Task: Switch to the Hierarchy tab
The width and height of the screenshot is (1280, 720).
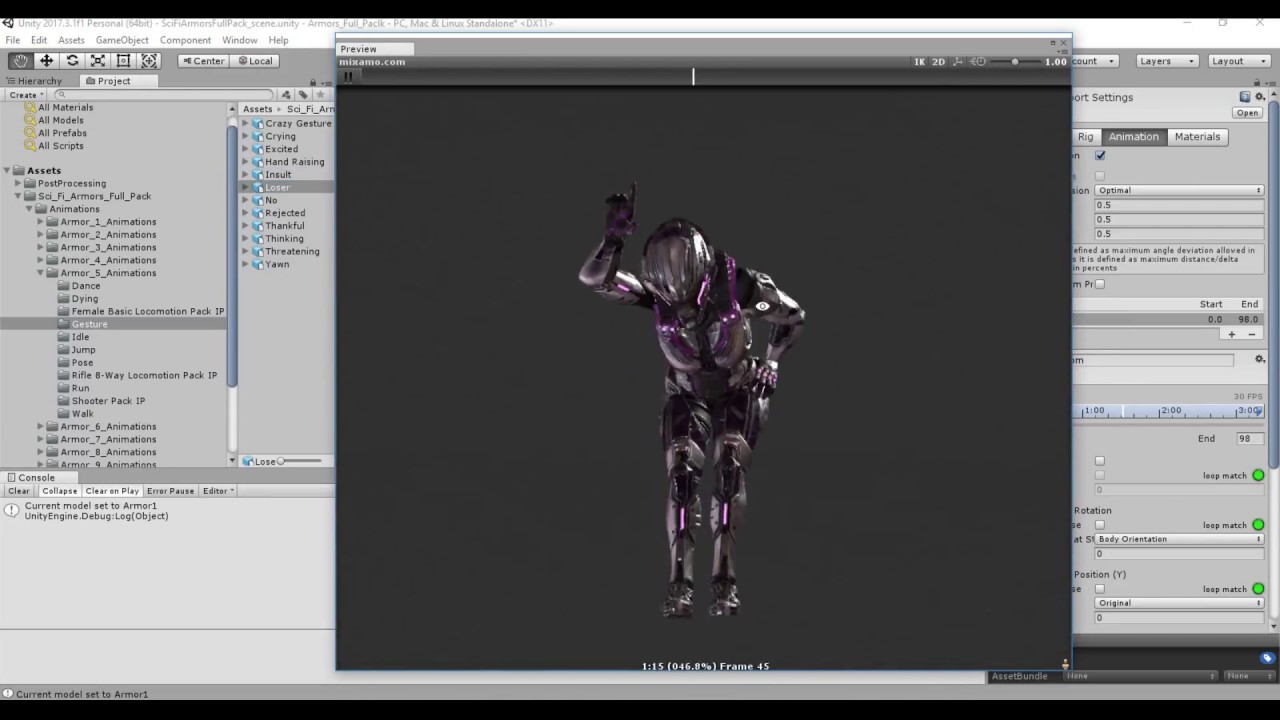Action: [x=35, y=81]
